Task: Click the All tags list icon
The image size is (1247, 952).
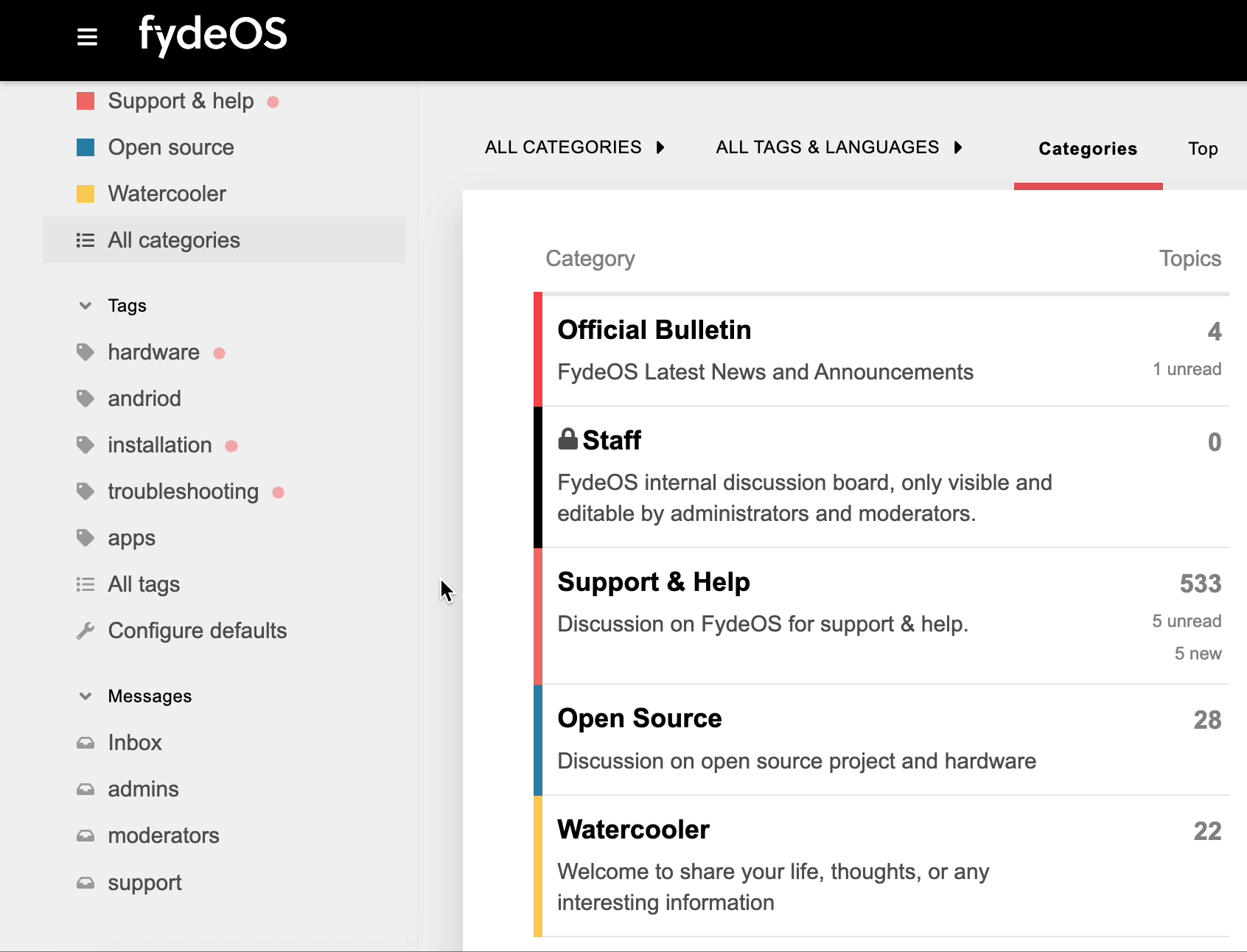Action: [x=85, y=584]
